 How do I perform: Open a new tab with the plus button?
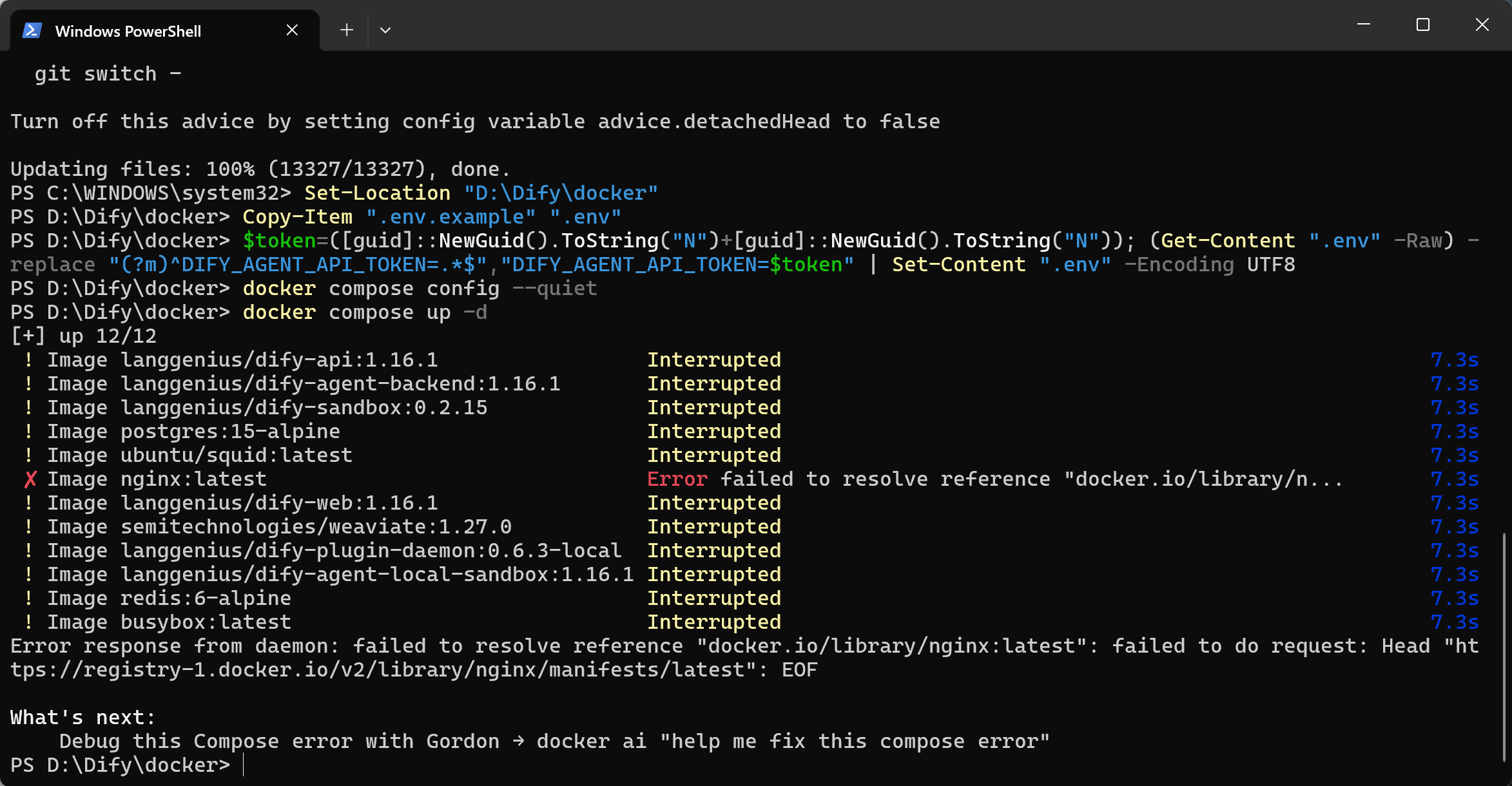tap(347, 30)
